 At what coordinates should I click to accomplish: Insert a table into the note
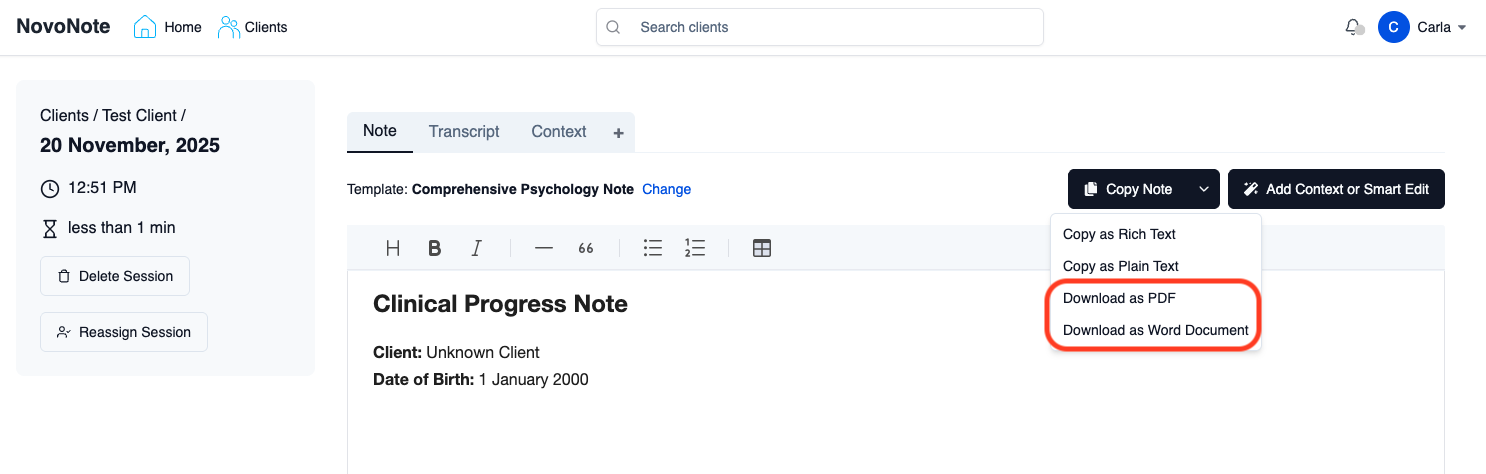click(x=762, y=248)
